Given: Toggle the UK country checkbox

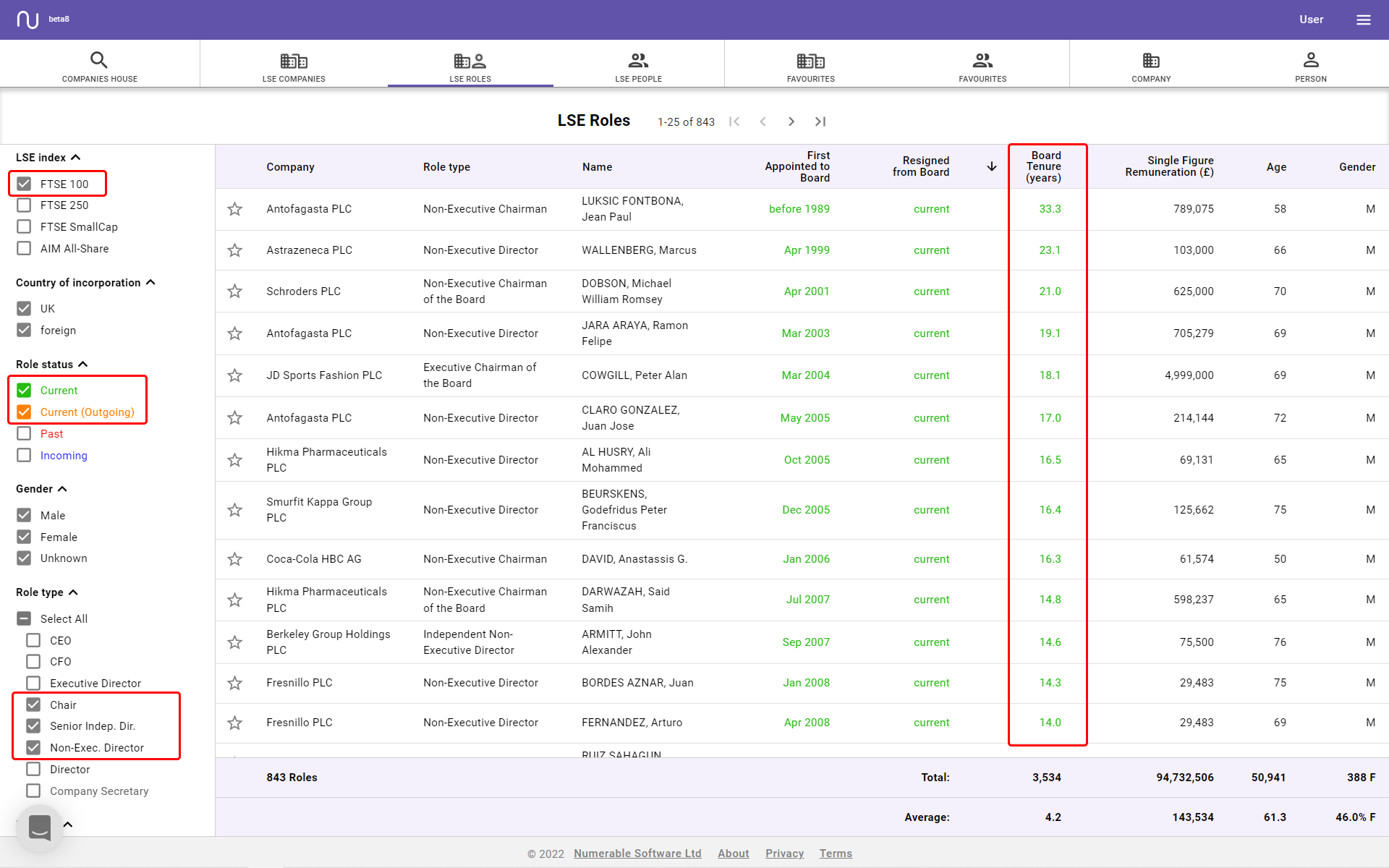Looking at the screenshot, I should coord(24,309).
